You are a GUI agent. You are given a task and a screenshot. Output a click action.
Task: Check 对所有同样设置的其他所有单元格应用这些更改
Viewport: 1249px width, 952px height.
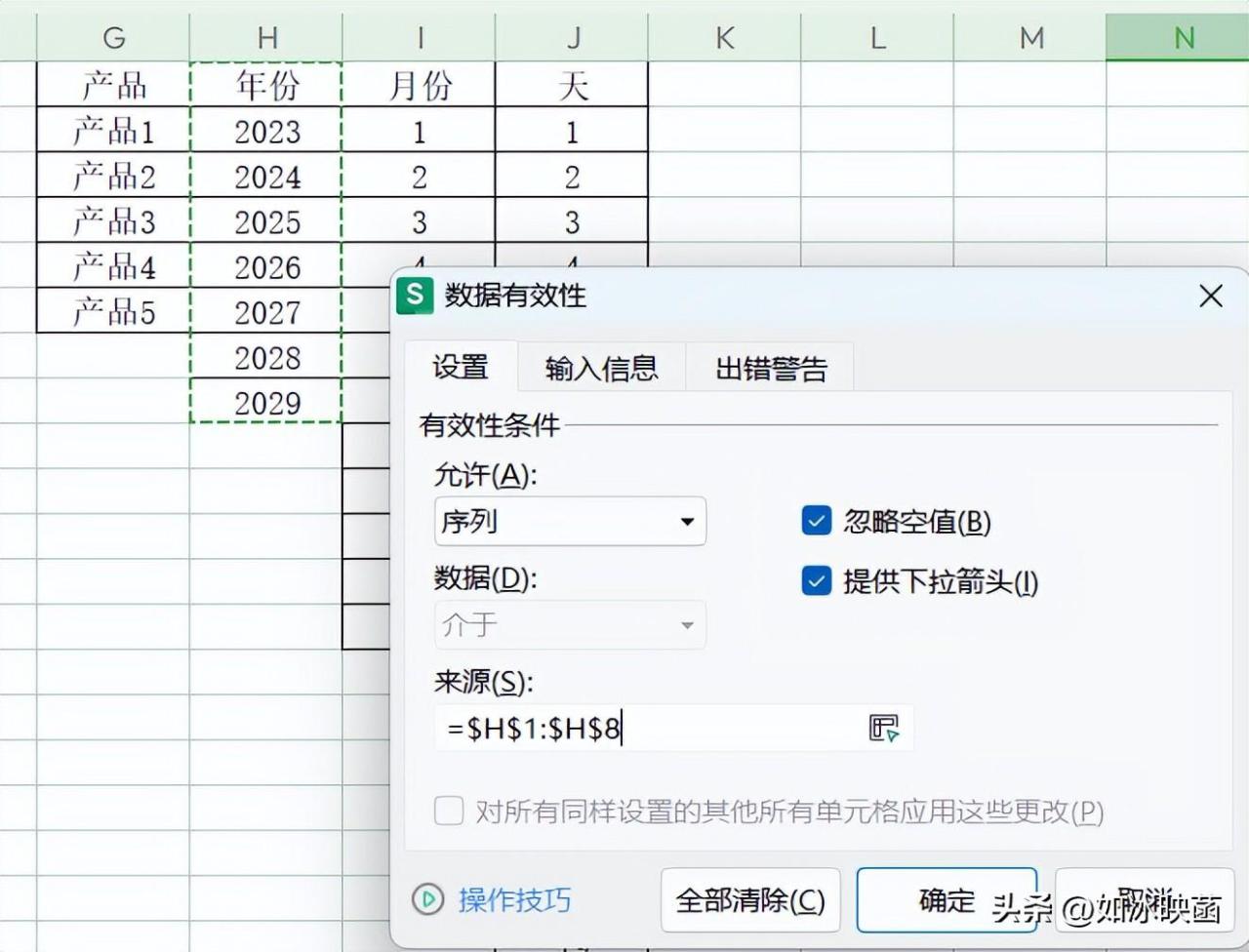click(449, 811)
